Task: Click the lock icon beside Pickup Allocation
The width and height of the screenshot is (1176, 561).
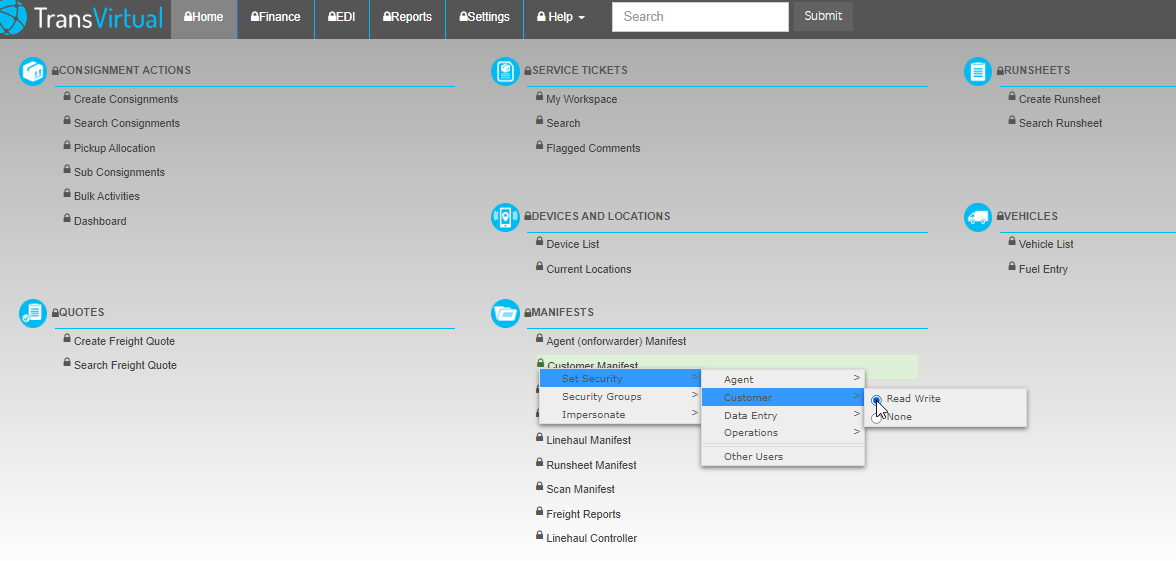Action: [67, 146]
